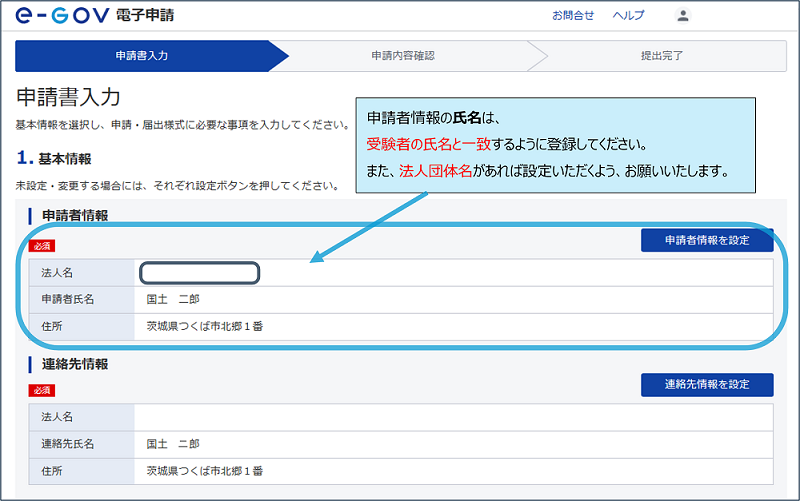Open the ヘルプ link
This screenshot has height=501, width=800.
(629, 16)
